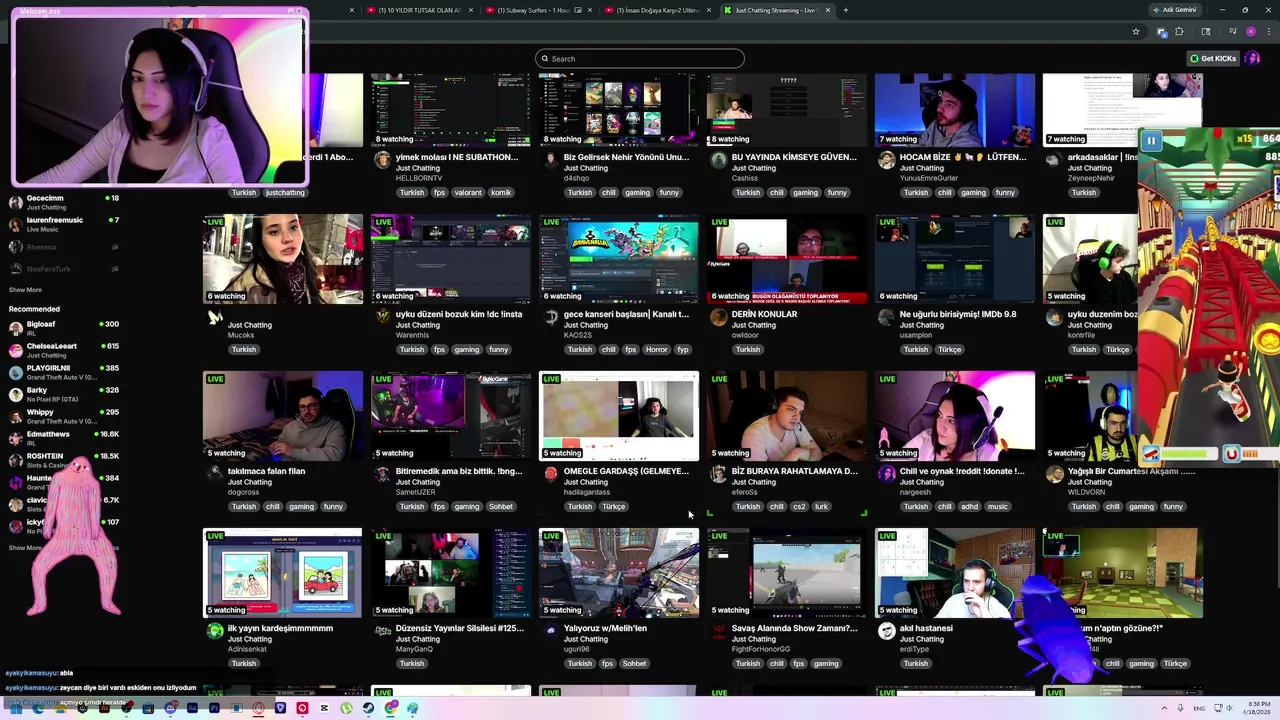Viewport: 1280px width, 720px height.
Task: Click the lurk tag under eferoSs stream
Action: coord(821,506)
